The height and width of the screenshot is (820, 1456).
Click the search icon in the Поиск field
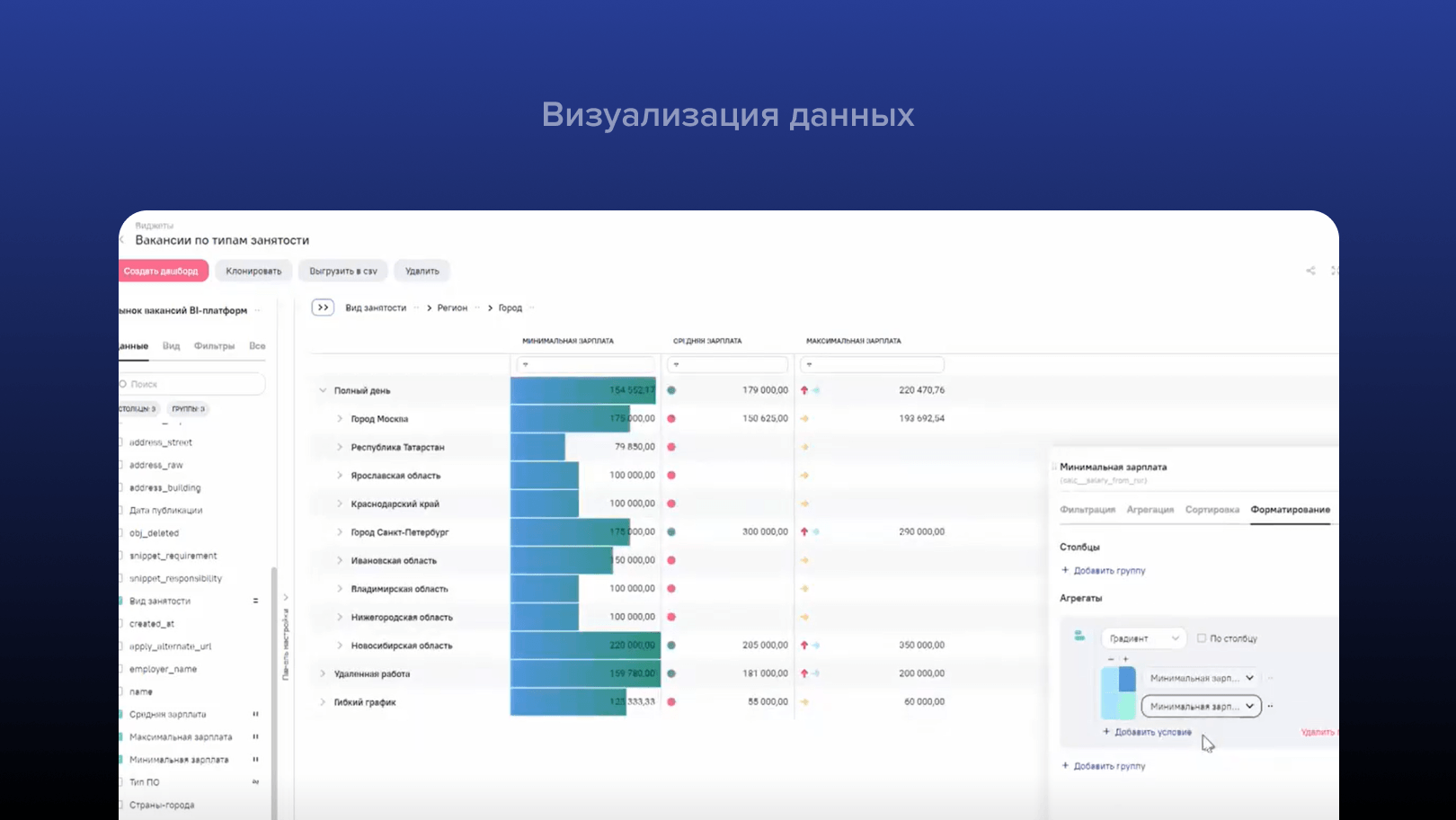coord(123,384)
